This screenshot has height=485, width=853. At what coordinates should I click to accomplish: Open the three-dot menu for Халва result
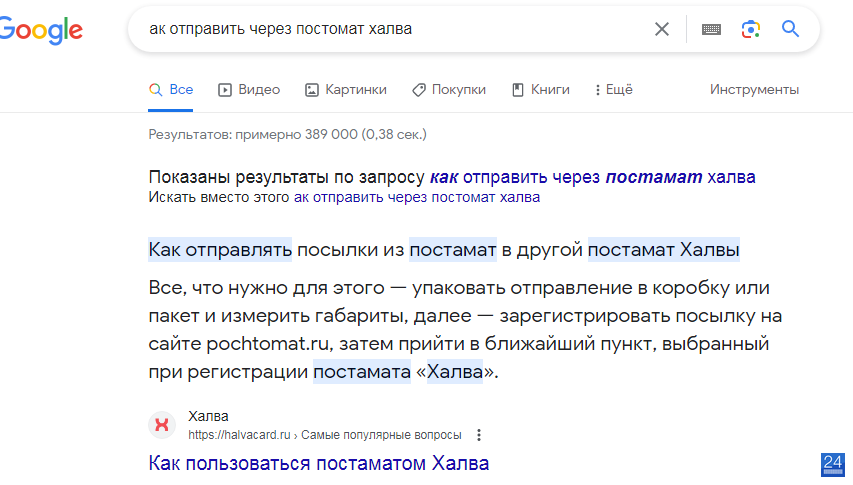tap(479, 435)
